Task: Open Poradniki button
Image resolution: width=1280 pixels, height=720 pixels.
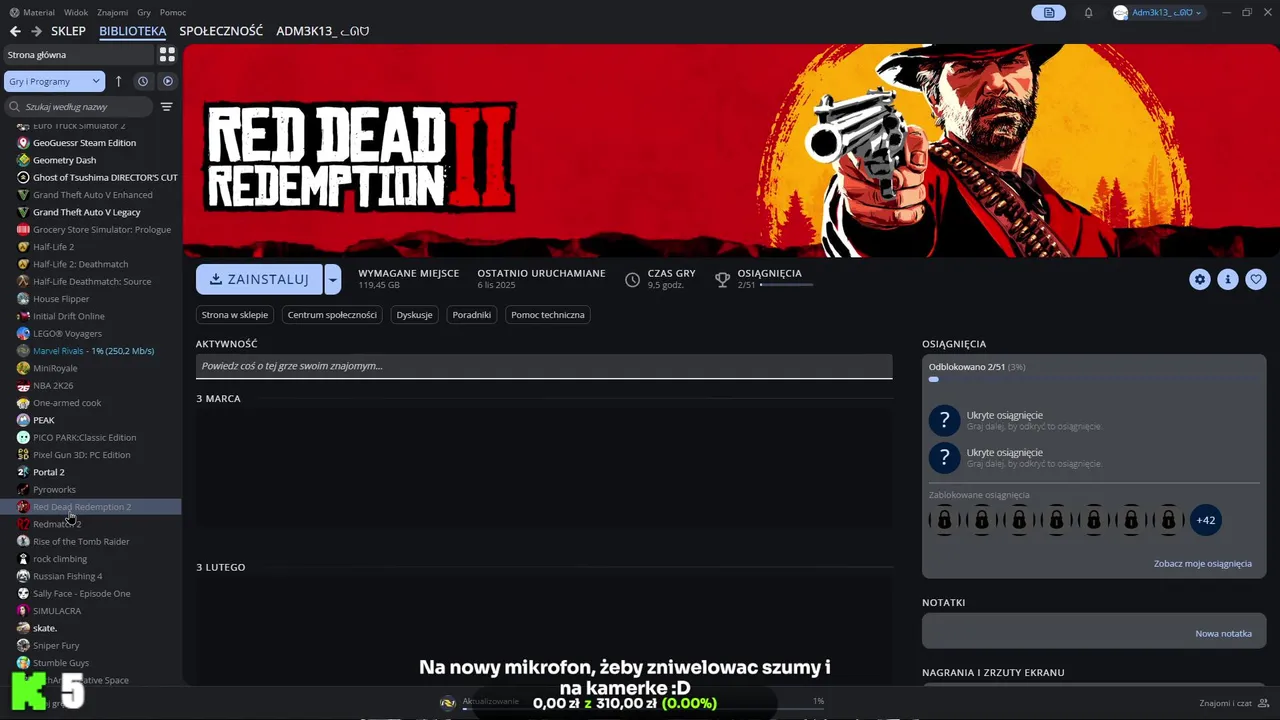Action: click(472, 315)
